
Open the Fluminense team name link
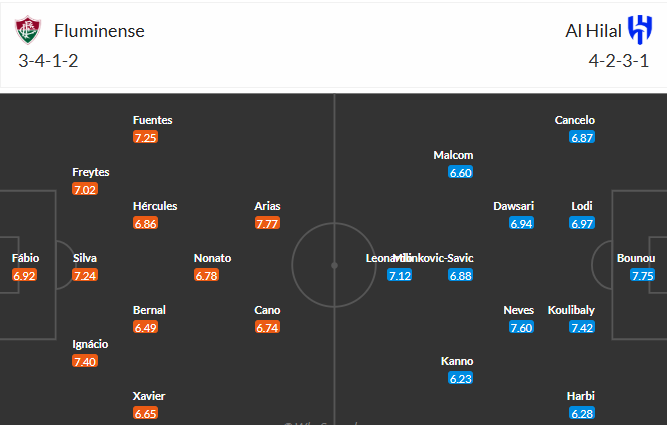pyautogui.click(x=99, y=31)
